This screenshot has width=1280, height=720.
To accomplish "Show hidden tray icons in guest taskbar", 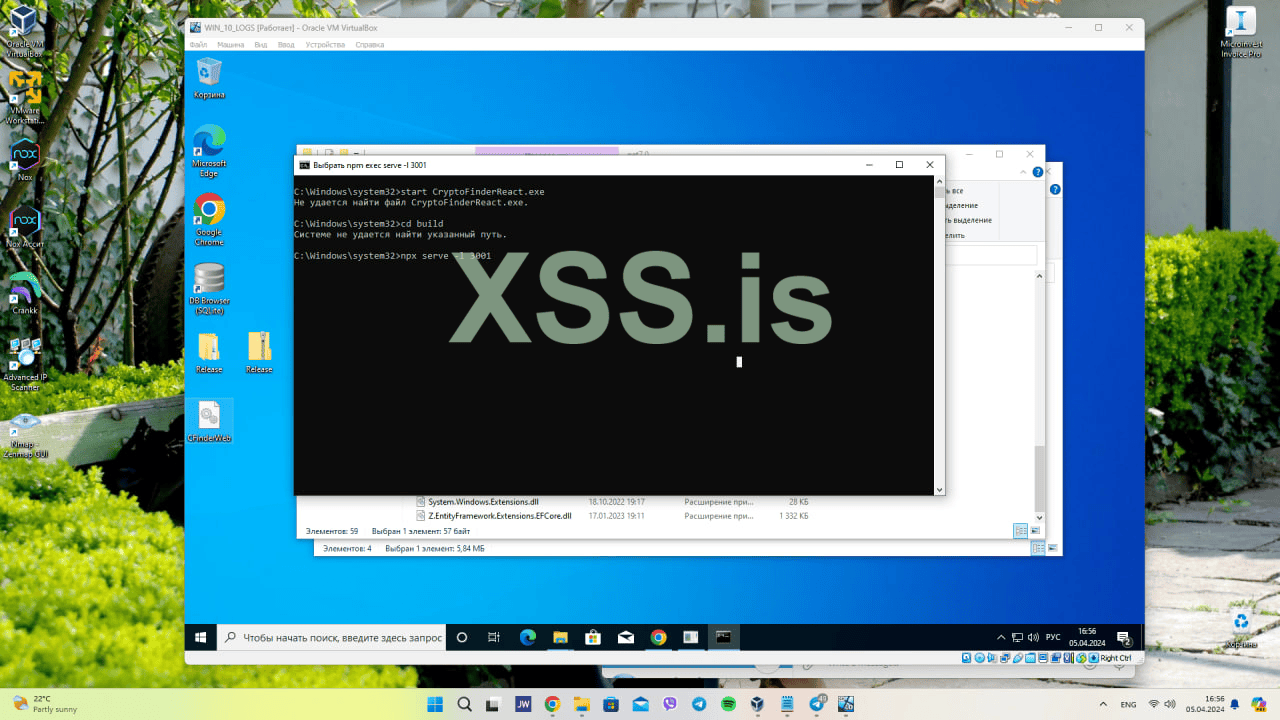I will coord(1002,637).
